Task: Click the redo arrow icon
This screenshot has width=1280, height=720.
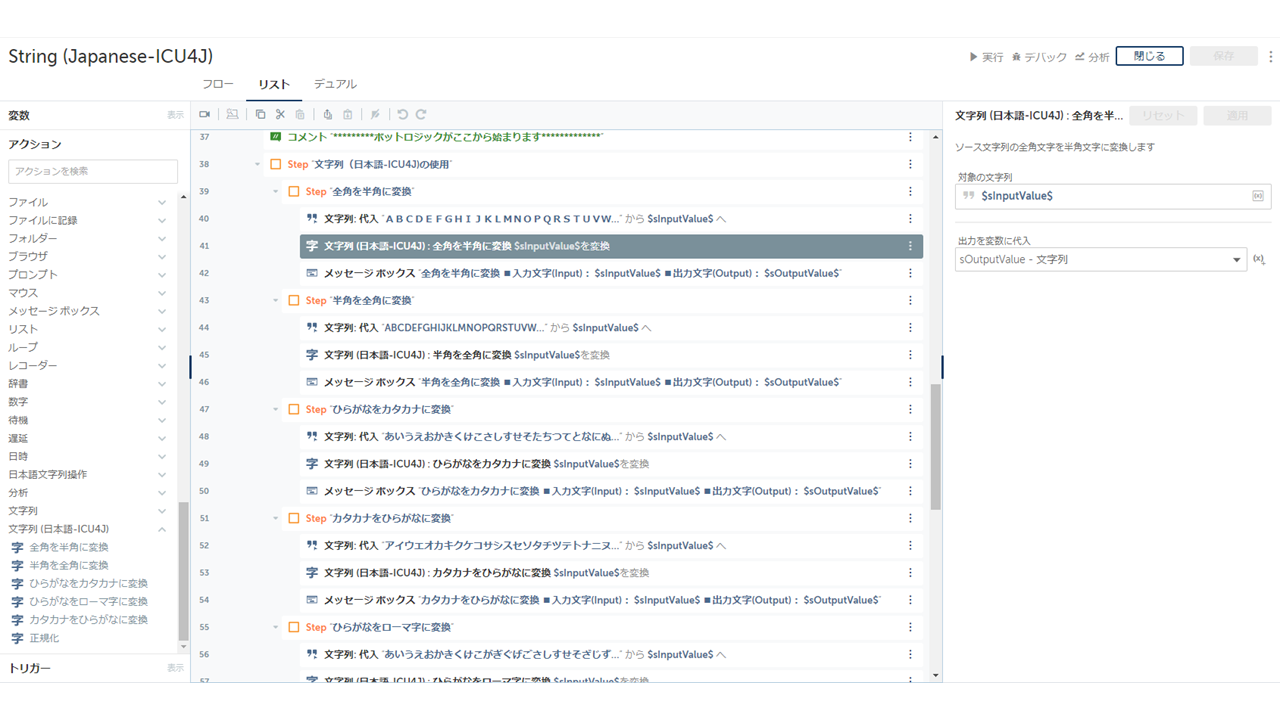Action: [x=421, y=115]
